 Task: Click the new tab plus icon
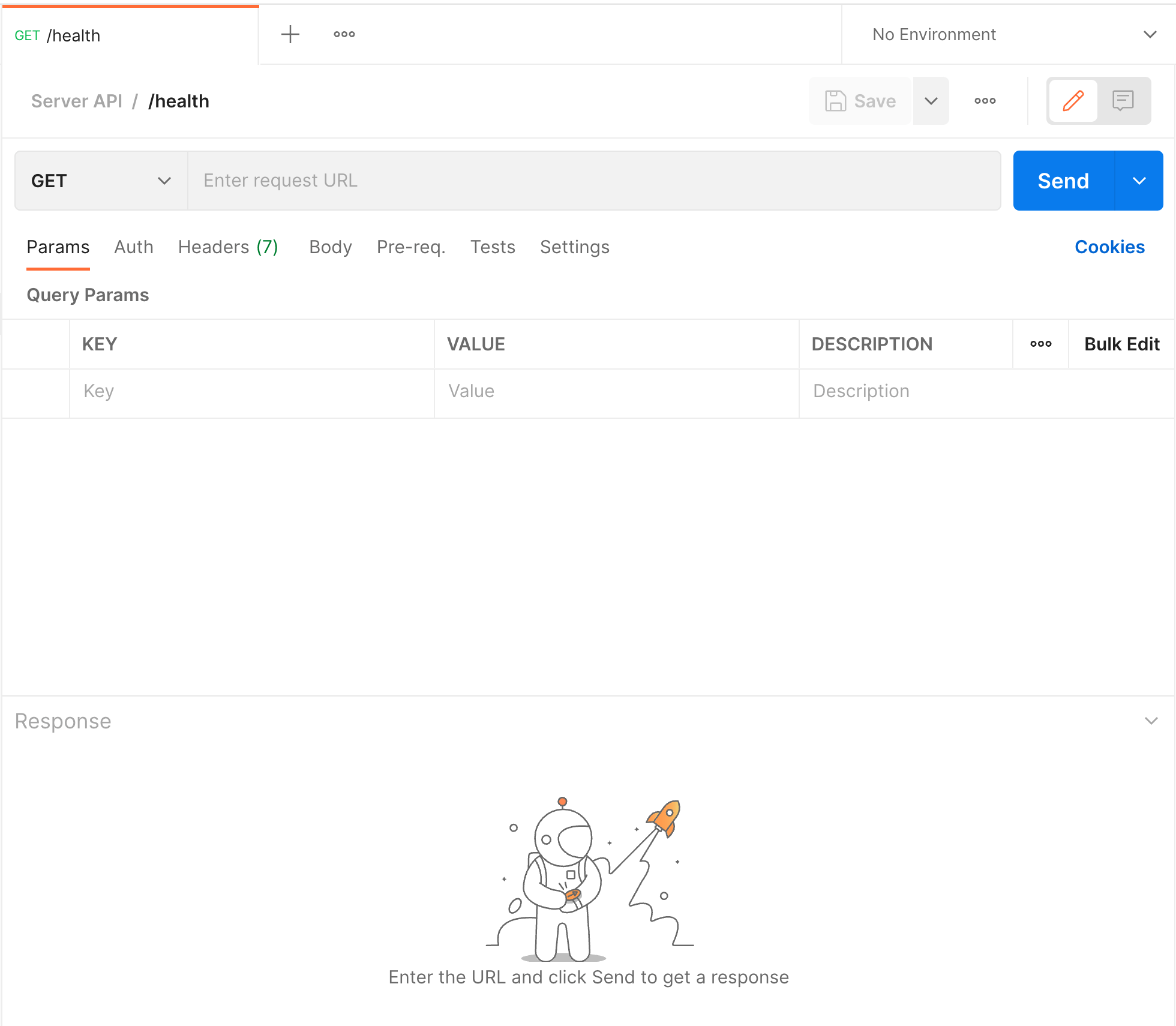pos(290,34)
